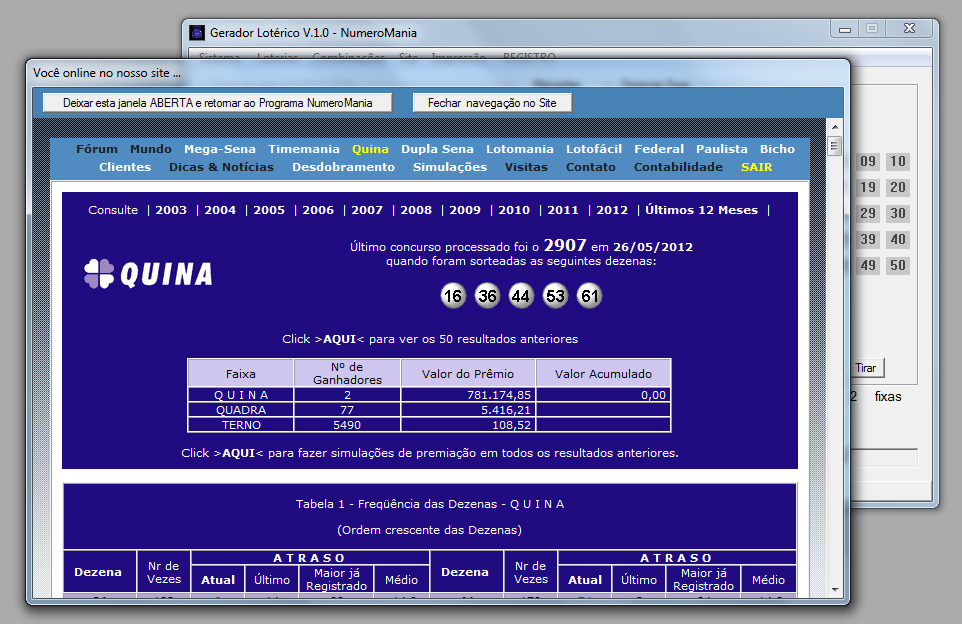Viewport: 962px width, 624px height.
Task: Open the Mundo menu link
Action: click(x=151, y=149)
